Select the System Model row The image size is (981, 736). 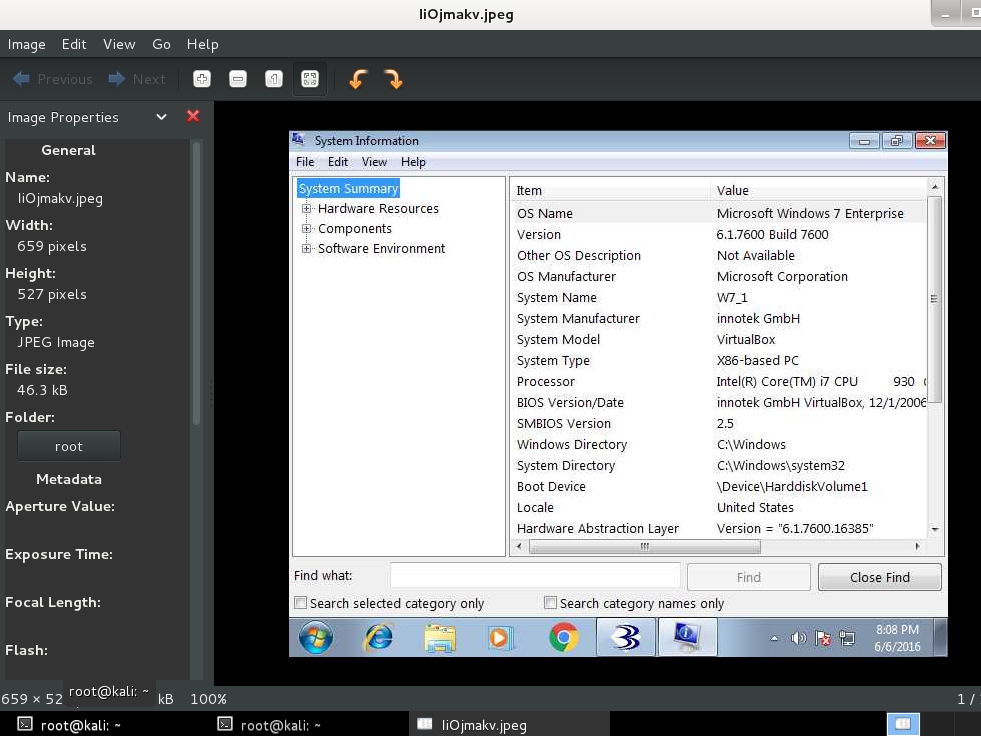[x=718, y=339]
